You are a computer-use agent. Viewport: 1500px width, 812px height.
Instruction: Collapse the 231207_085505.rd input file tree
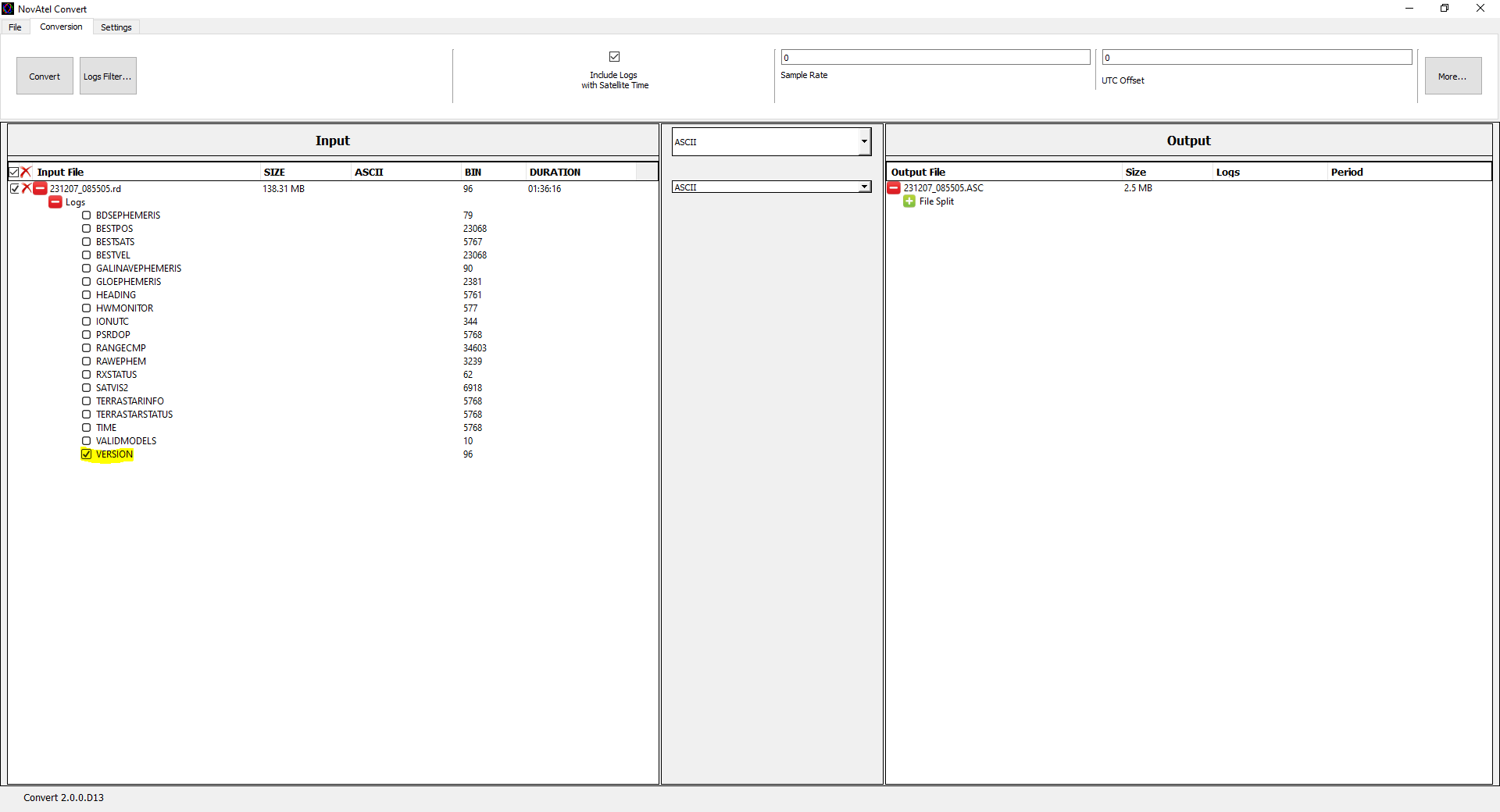point(40,188)
